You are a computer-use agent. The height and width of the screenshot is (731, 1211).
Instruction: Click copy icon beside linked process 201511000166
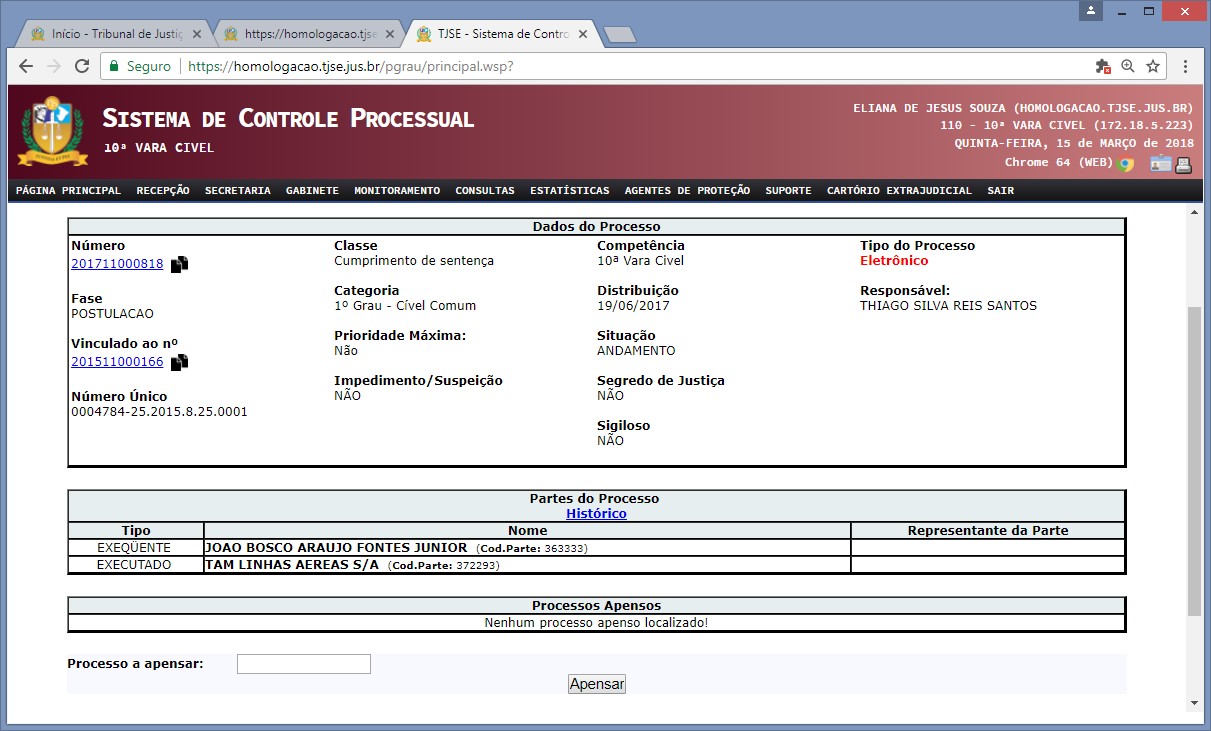tap(179, 362)
